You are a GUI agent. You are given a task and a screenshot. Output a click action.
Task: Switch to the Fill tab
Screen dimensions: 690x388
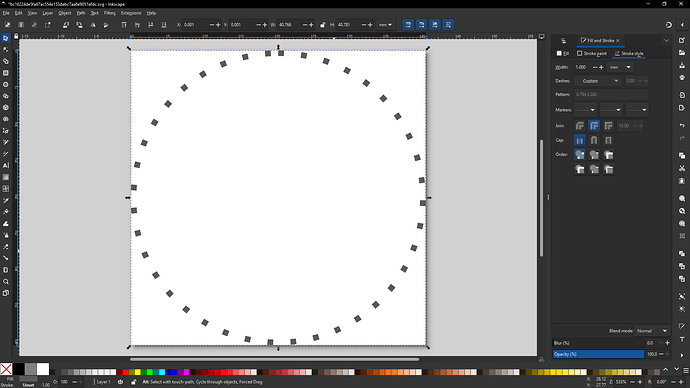[x=563, y=54]
